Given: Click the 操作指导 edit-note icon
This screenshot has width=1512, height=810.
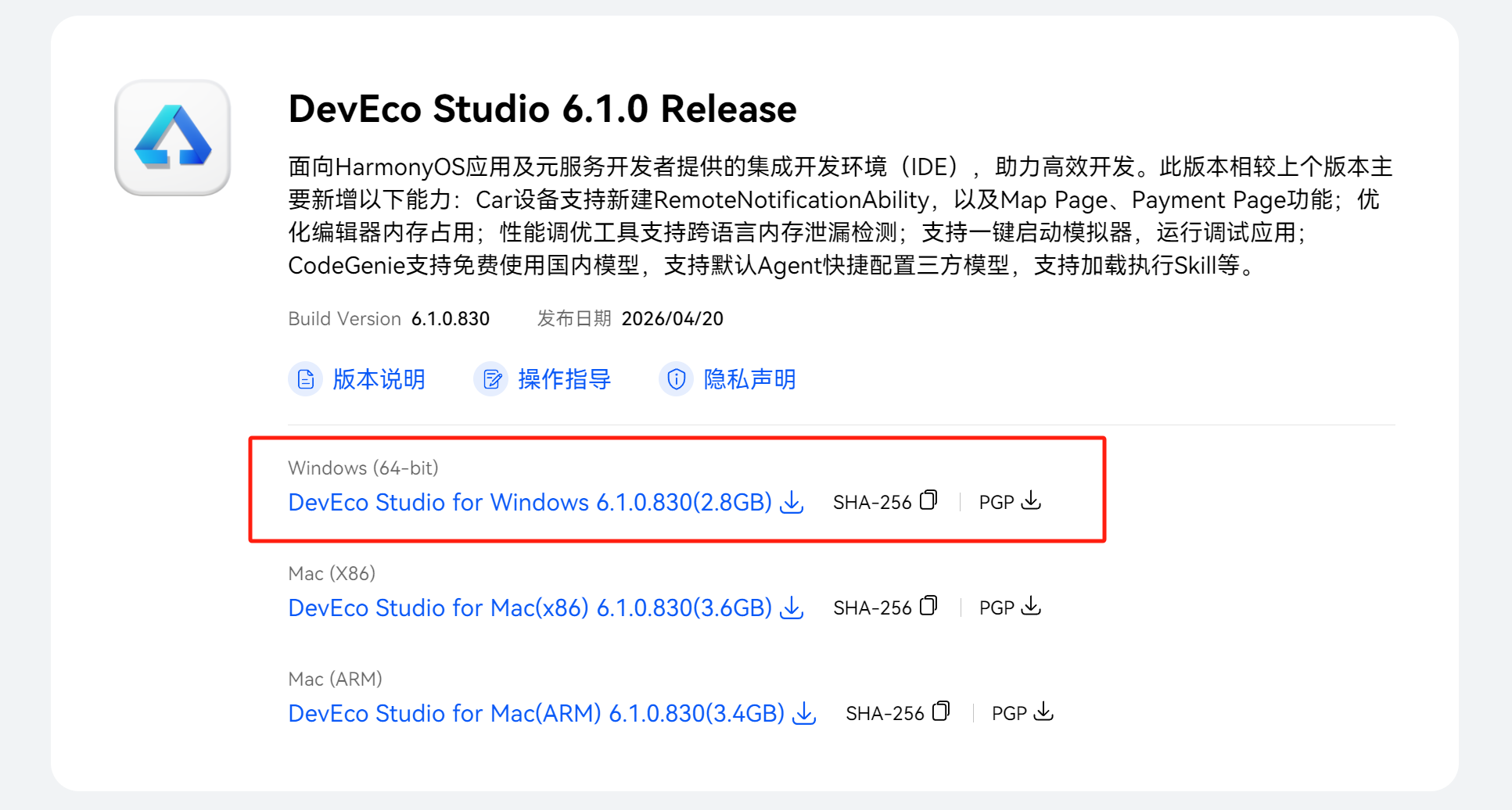Looking at the screenshot, I should pyautogui.click(x=491, y=379).
